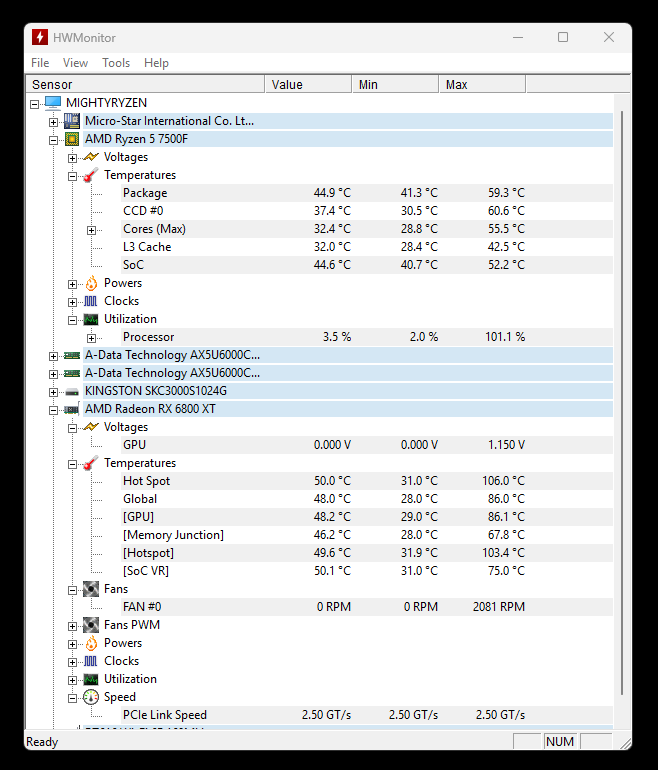
Task: Collapse the AMD Ryzen 5 7500F node
Action: [54, 140]
